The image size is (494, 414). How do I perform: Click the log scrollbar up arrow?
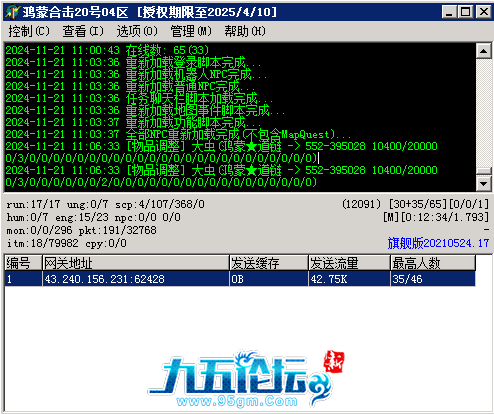coord(483,51)
